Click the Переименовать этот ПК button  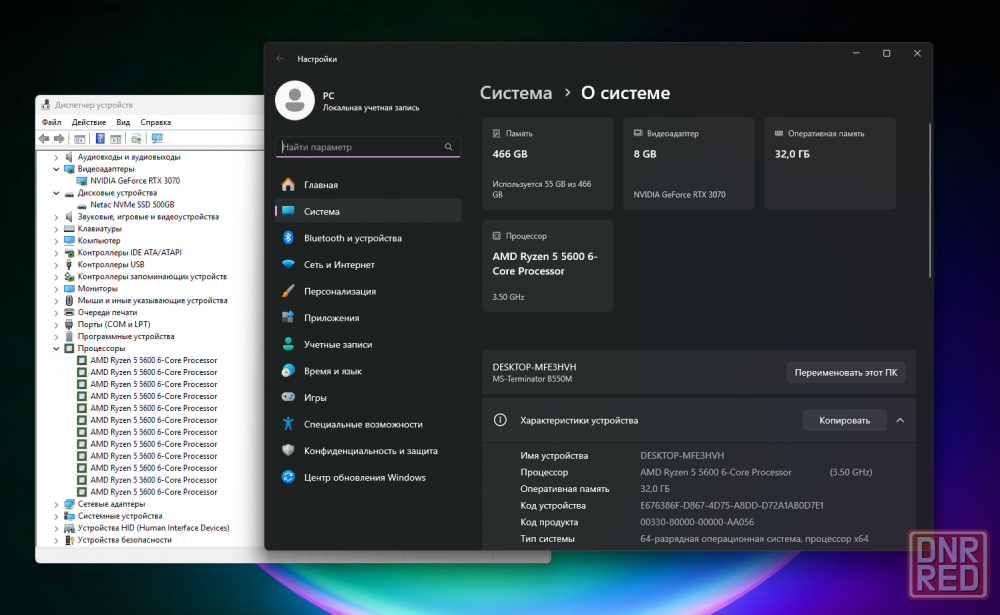(846, 373)
